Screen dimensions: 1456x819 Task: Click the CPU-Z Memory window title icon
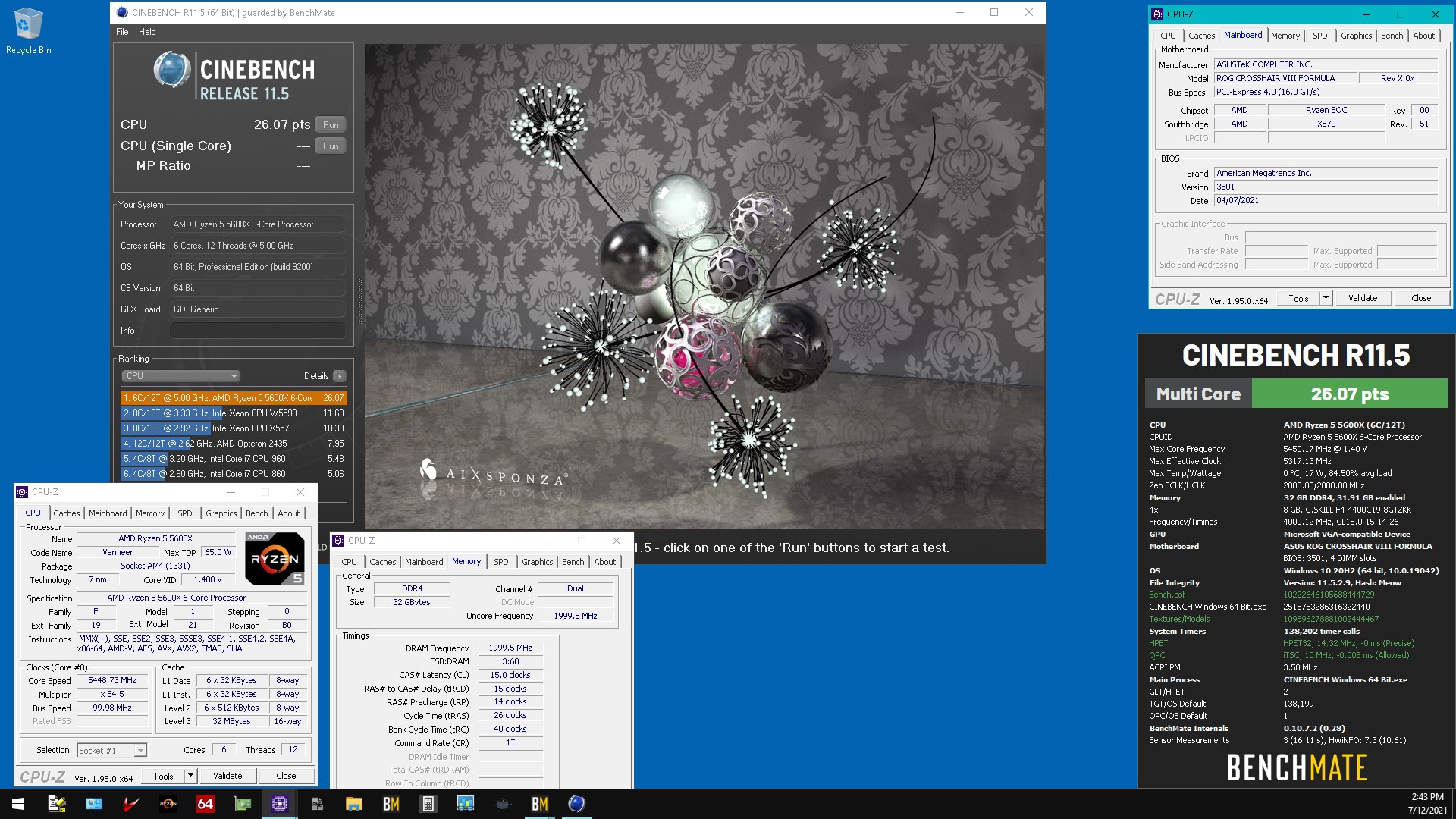339,541
